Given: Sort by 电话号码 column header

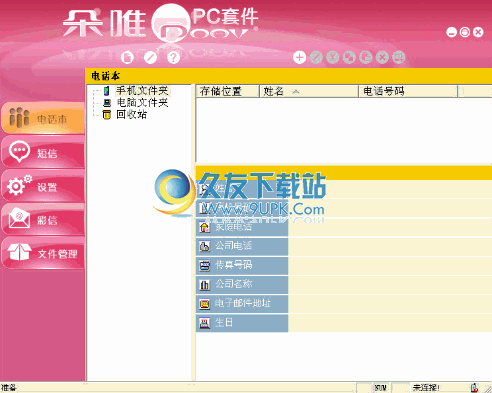Looking at the screenshot, I should 408,91.
